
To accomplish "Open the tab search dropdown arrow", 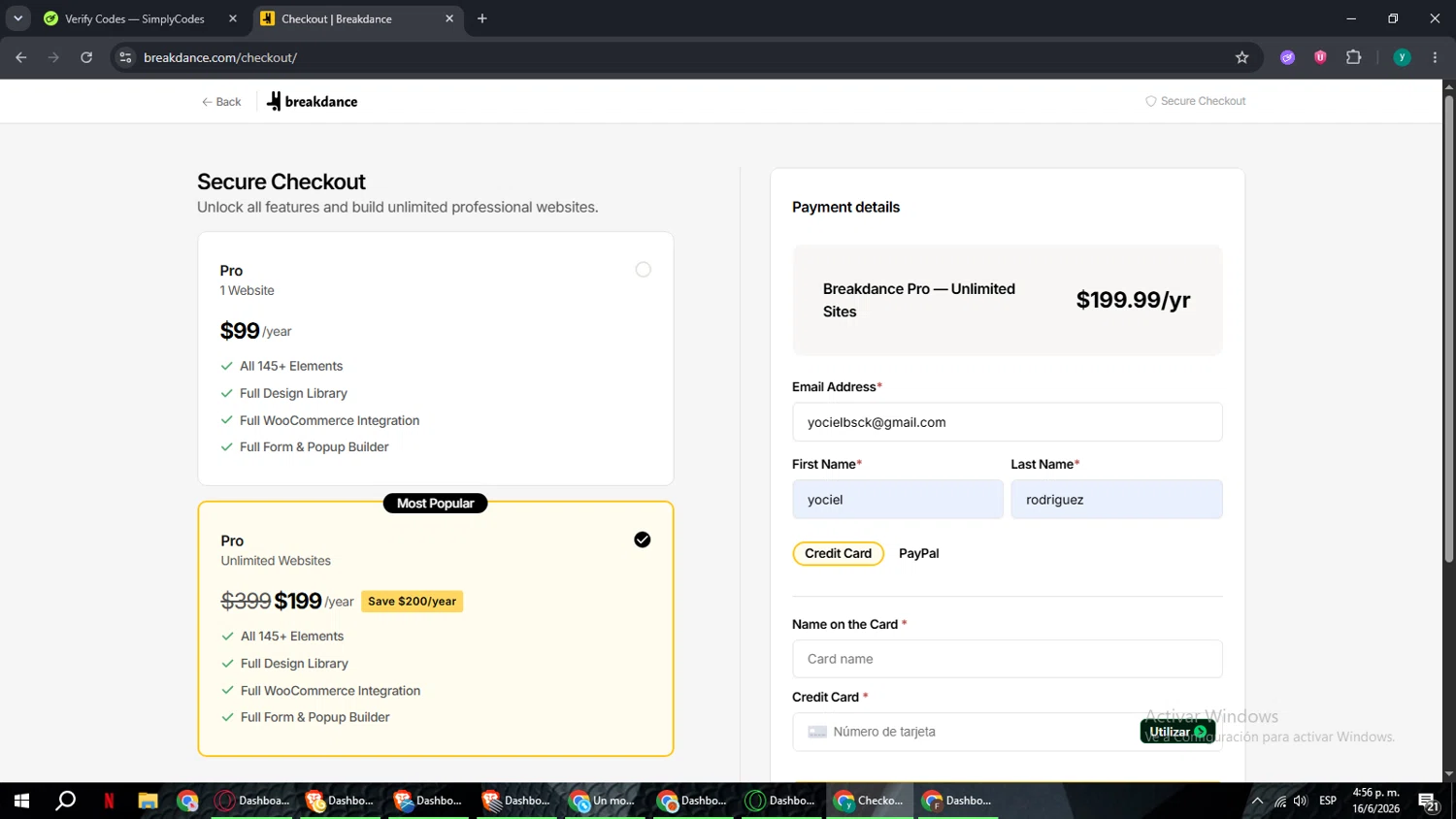I will click(x=17, y=18).
